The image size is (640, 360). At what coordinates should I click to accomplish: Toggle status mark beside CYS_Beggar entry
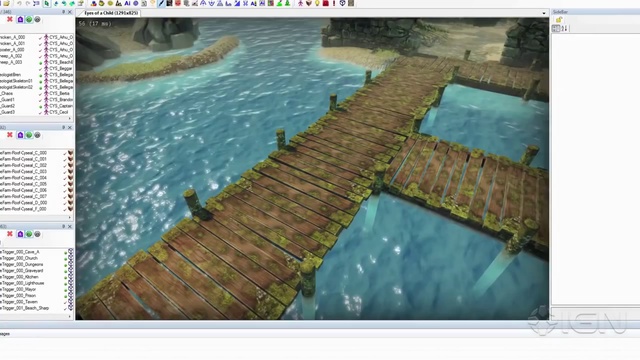pyautogui.click(x=41, y=69)
